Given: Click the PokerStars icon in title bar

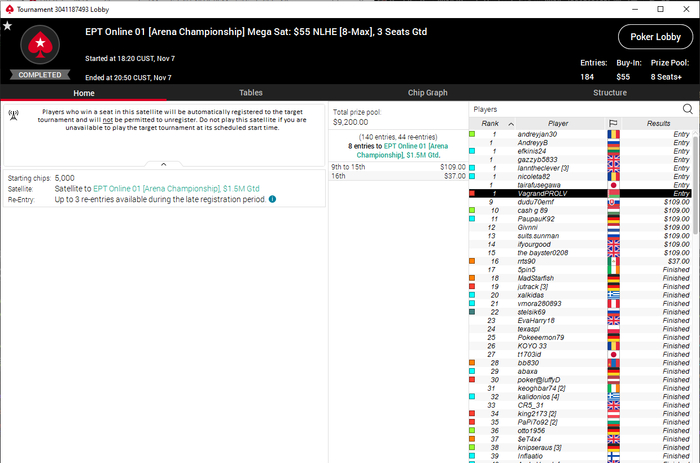Looking at the screenshot, I should point(9,9).
